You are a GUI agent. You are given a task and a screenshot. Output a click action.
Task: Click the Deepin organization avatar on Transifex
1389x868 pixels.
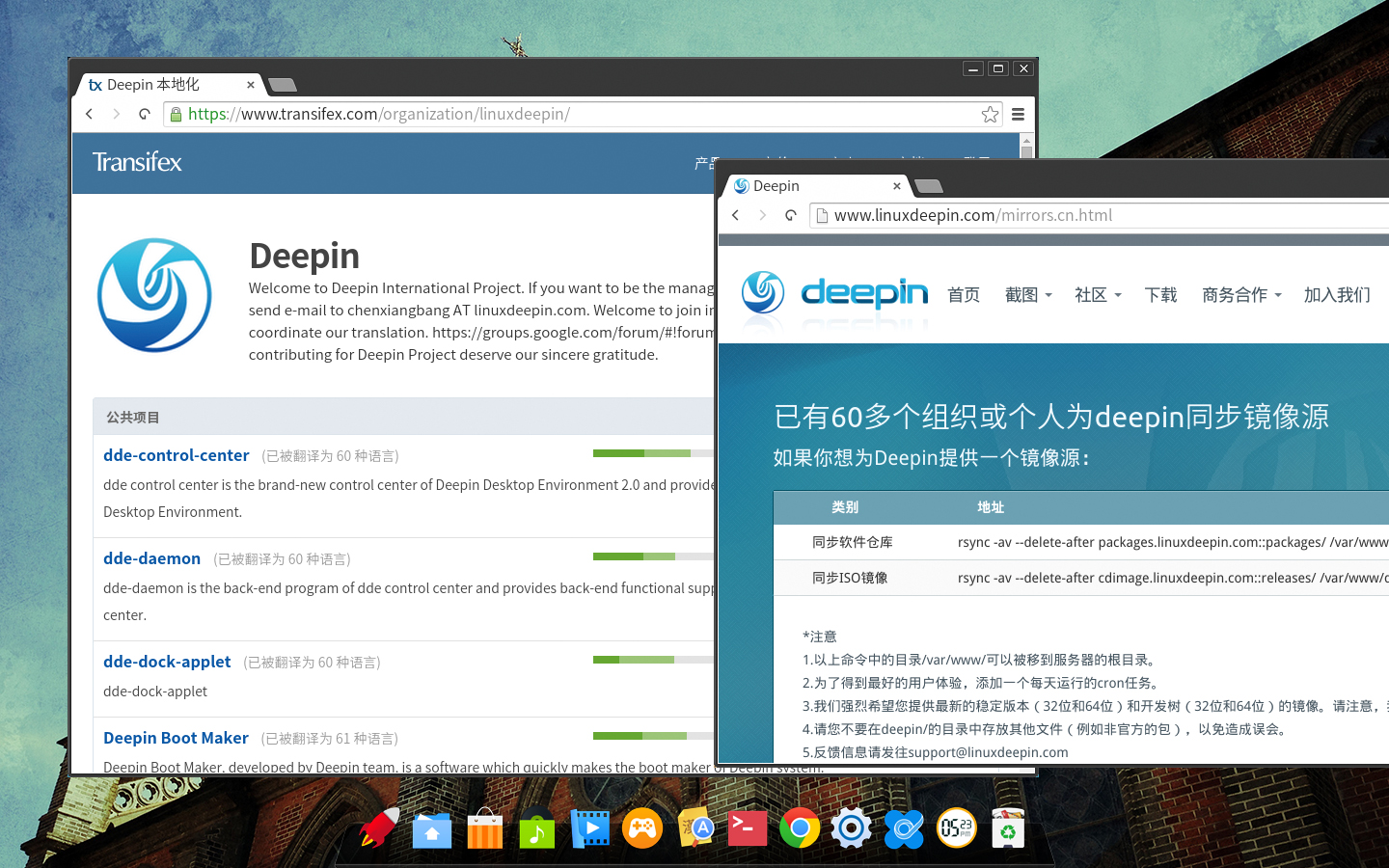[x=154, y=295]
